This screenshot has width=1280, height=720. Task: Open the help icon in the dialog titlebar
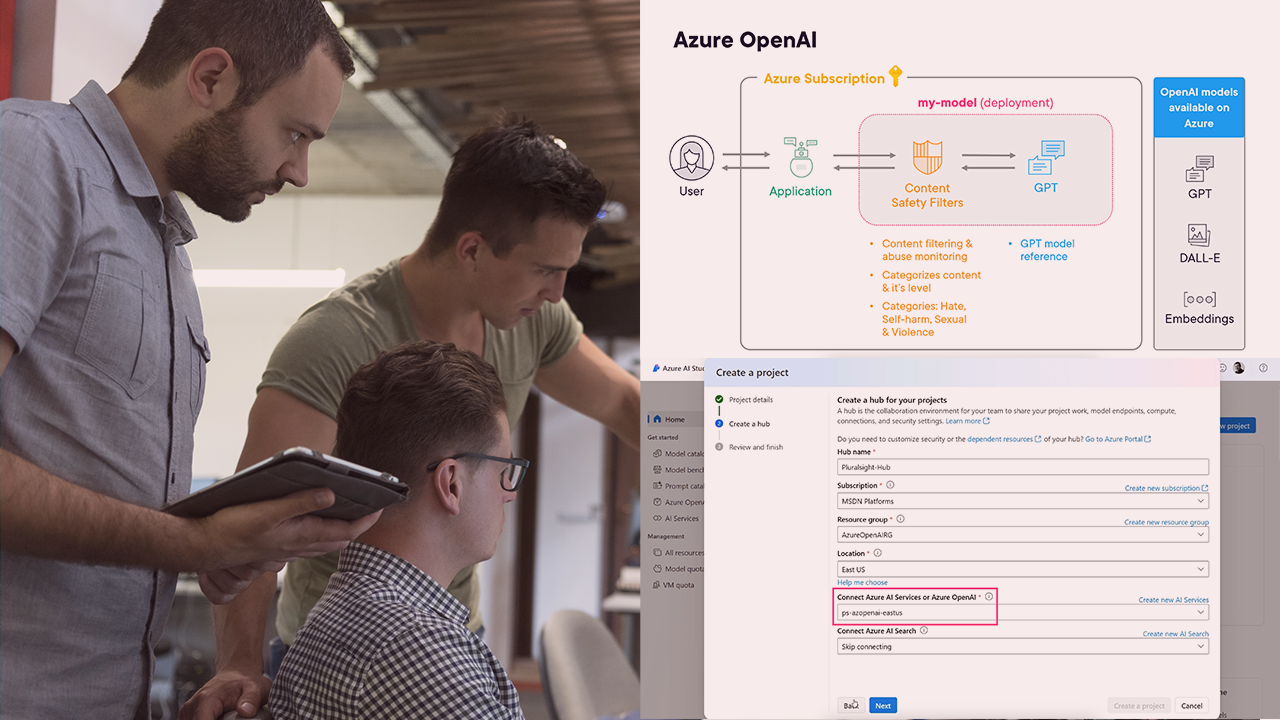1263,369
